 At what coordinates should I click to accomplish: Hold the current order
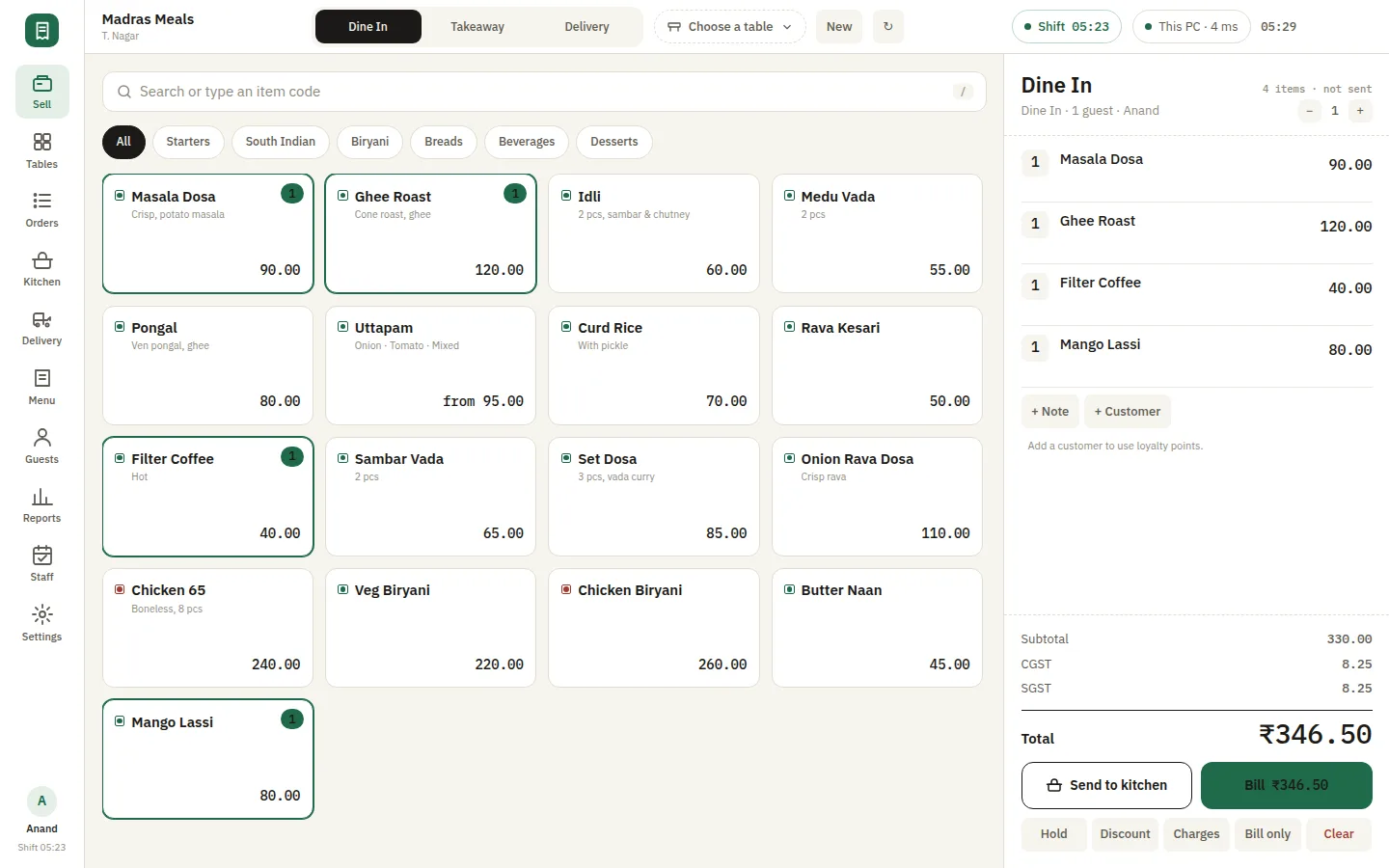(x=1054, y=834)
